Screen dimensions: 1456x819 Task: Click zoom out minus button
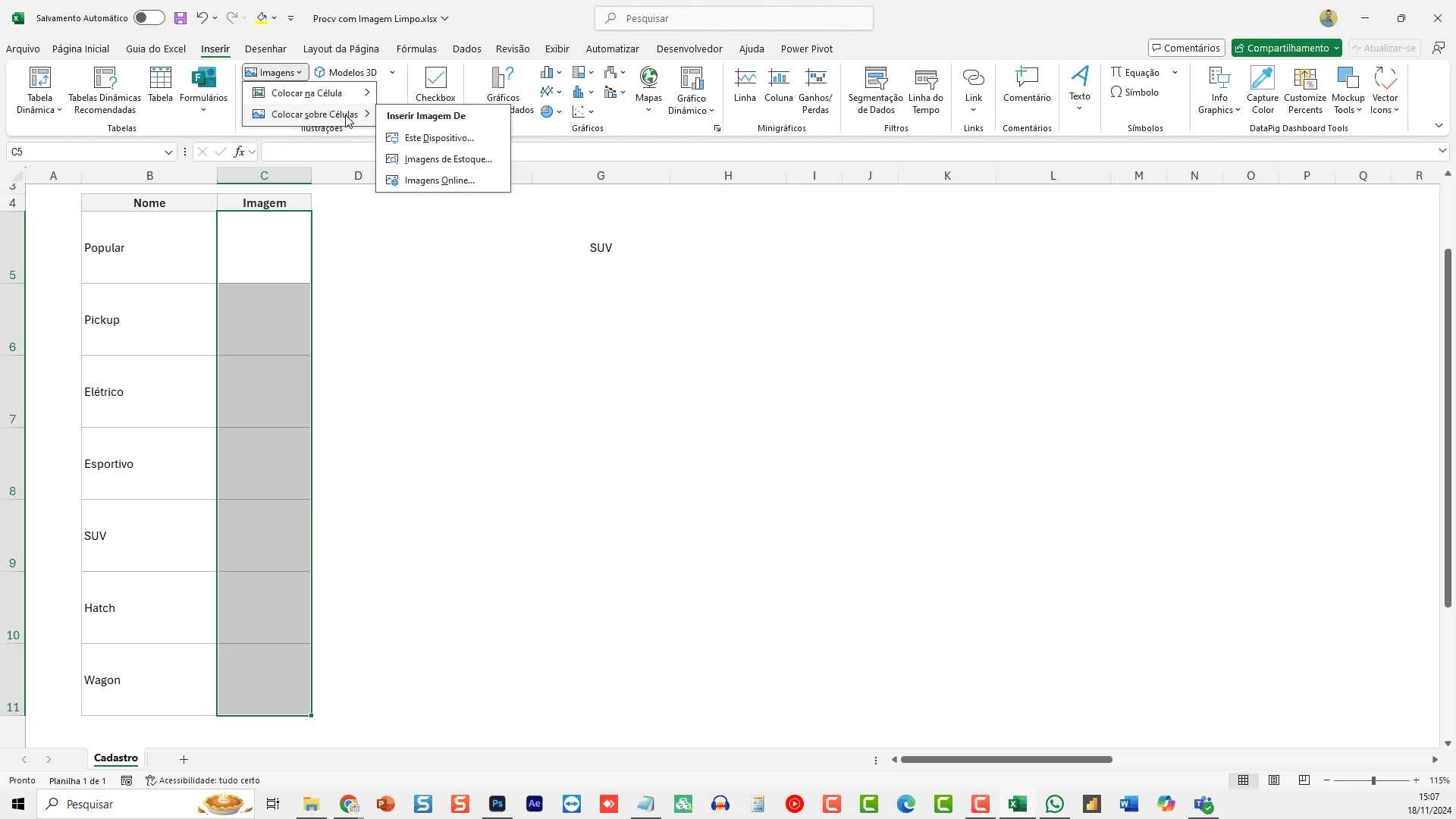[x=1327, y=780]
